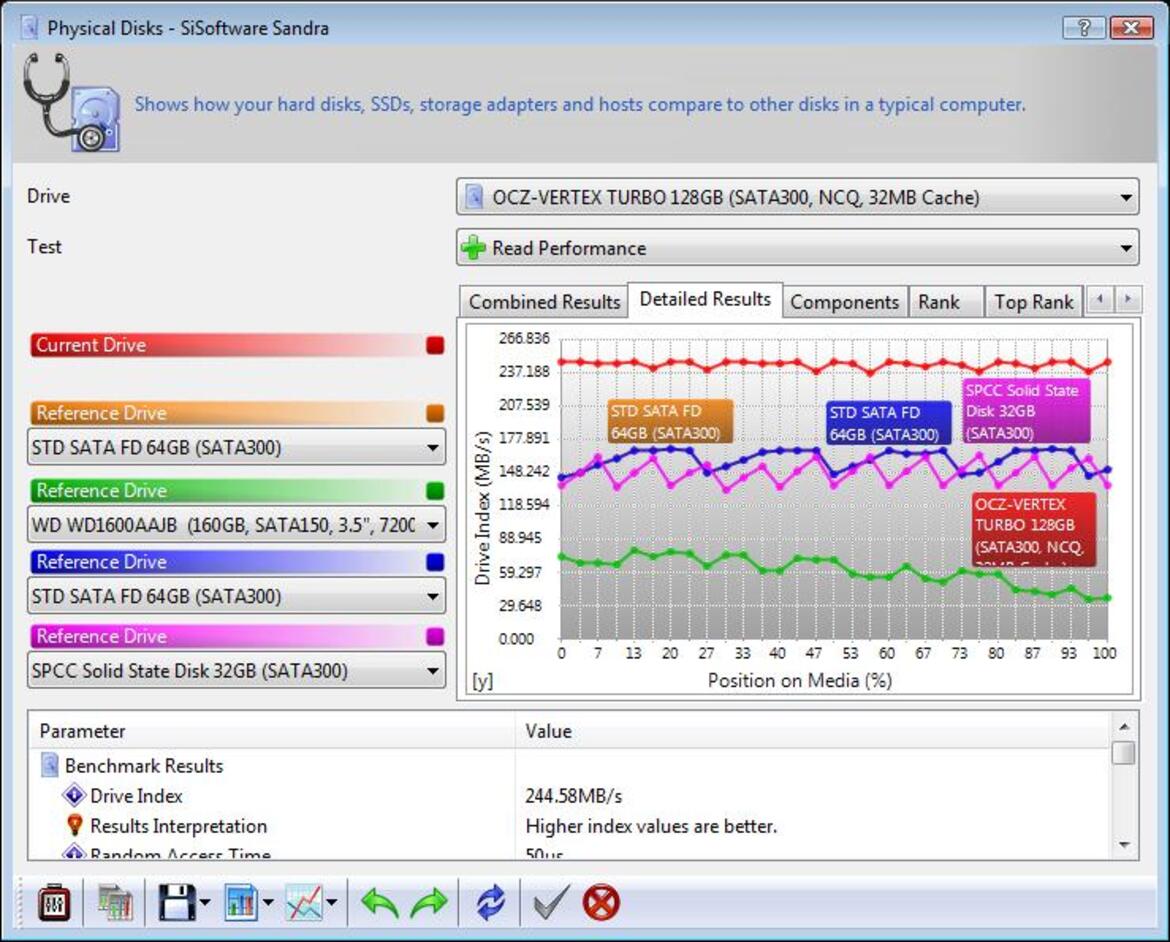Screen dimensions: 1170x942
Task: Click the orange Reference Drive color swatch
Action: pyautogui.click(x=435, y=413)
